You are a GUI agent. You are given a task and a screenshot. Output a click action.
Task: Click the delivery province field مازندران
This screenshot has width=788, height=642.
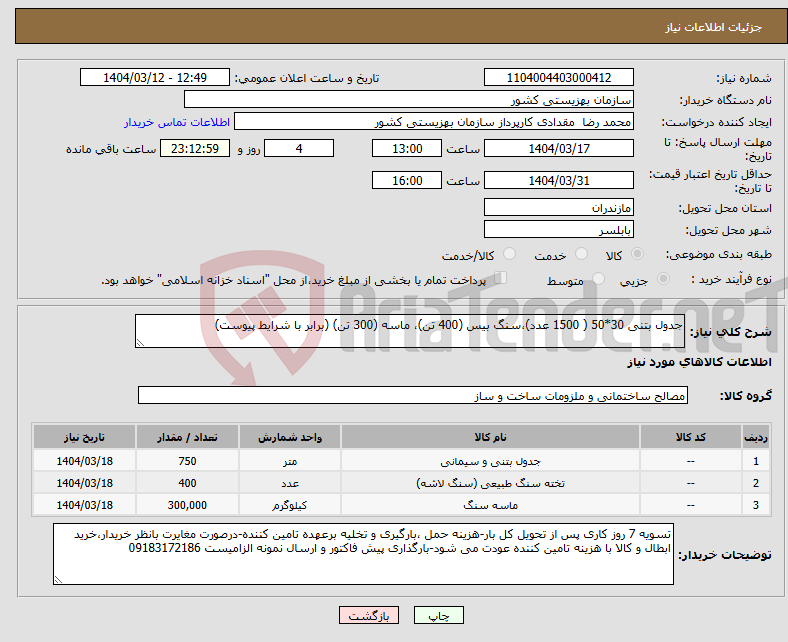[558, 207]
